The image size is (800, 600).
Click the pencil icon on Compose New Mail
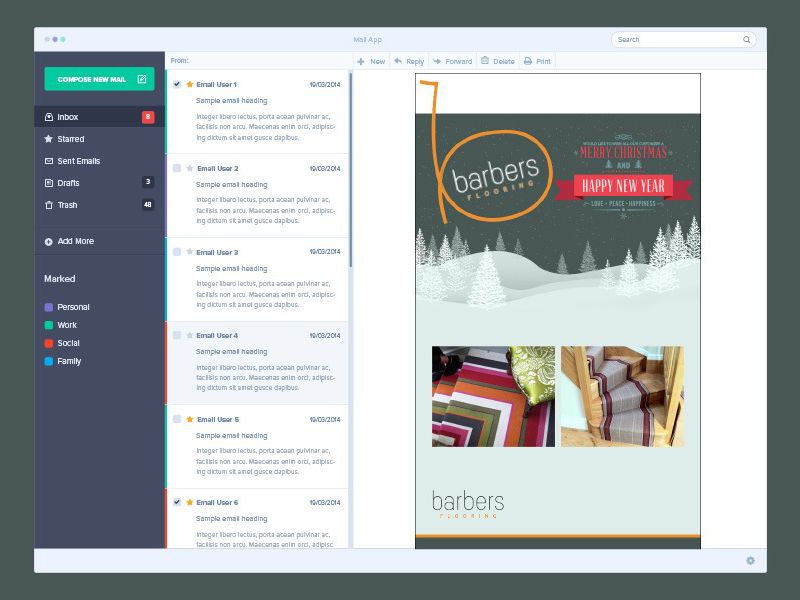tap(142, 79)
